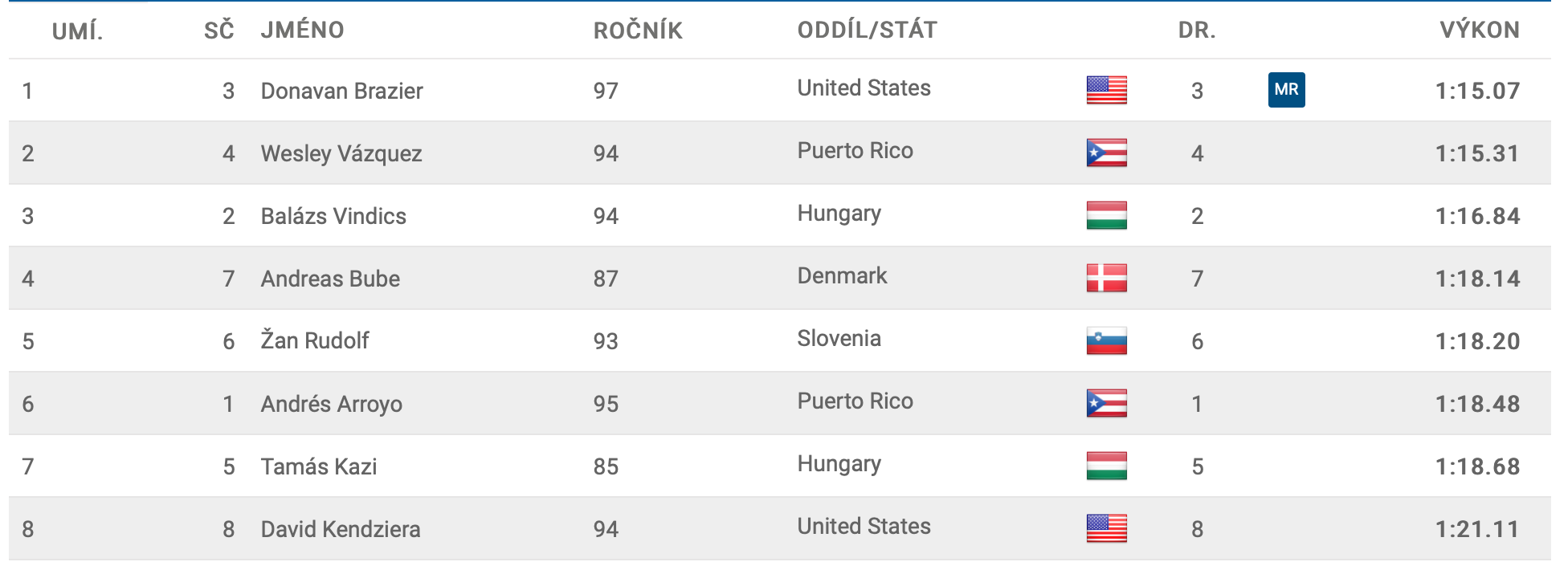
Task: Click the Denmark country text
Action: [842, 275]
